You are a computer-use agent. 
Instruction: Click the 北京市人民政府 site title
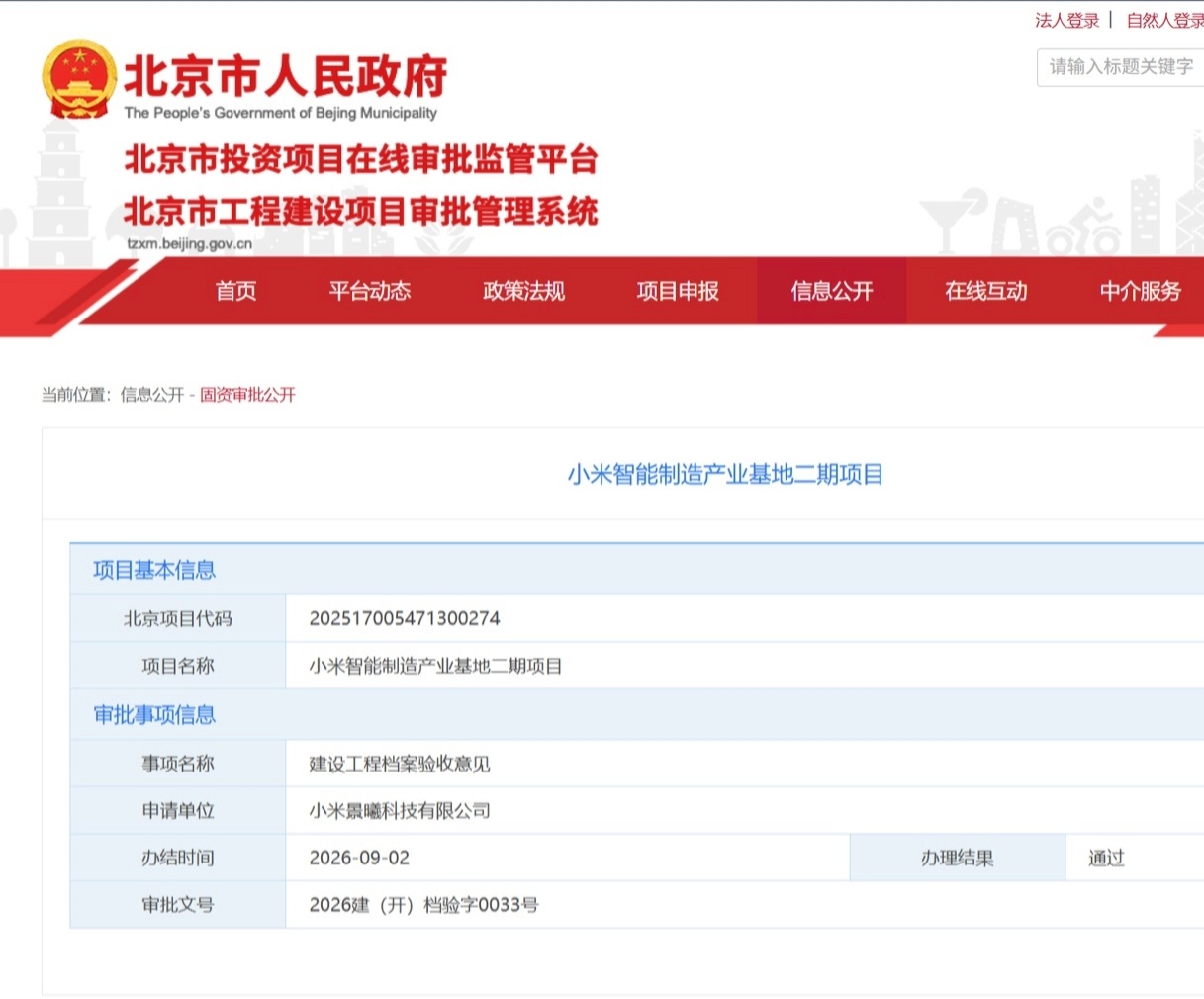click(285, 75)
